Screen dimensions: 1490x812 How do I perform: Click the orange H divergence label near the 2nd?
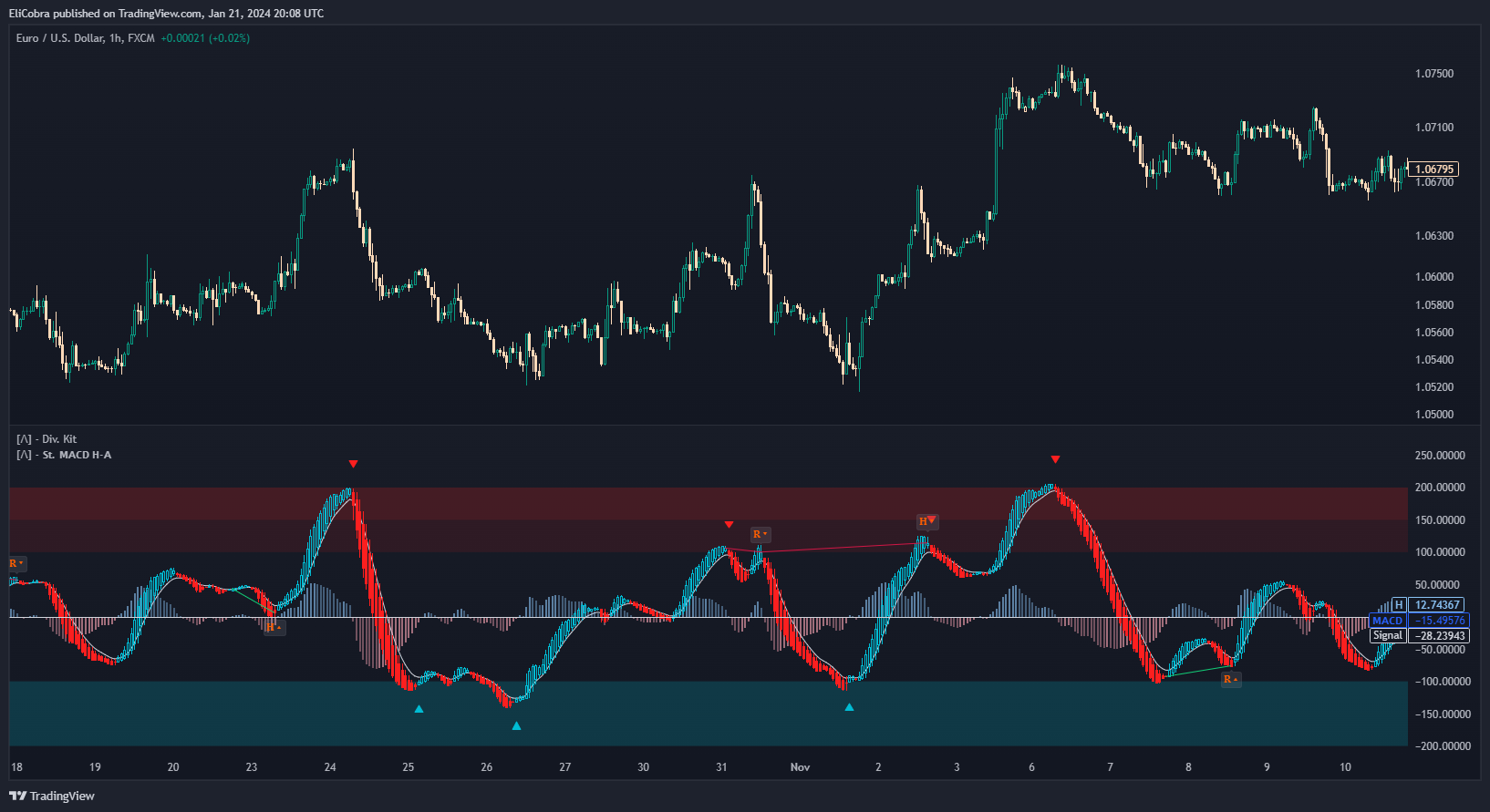tap(927, 521)
